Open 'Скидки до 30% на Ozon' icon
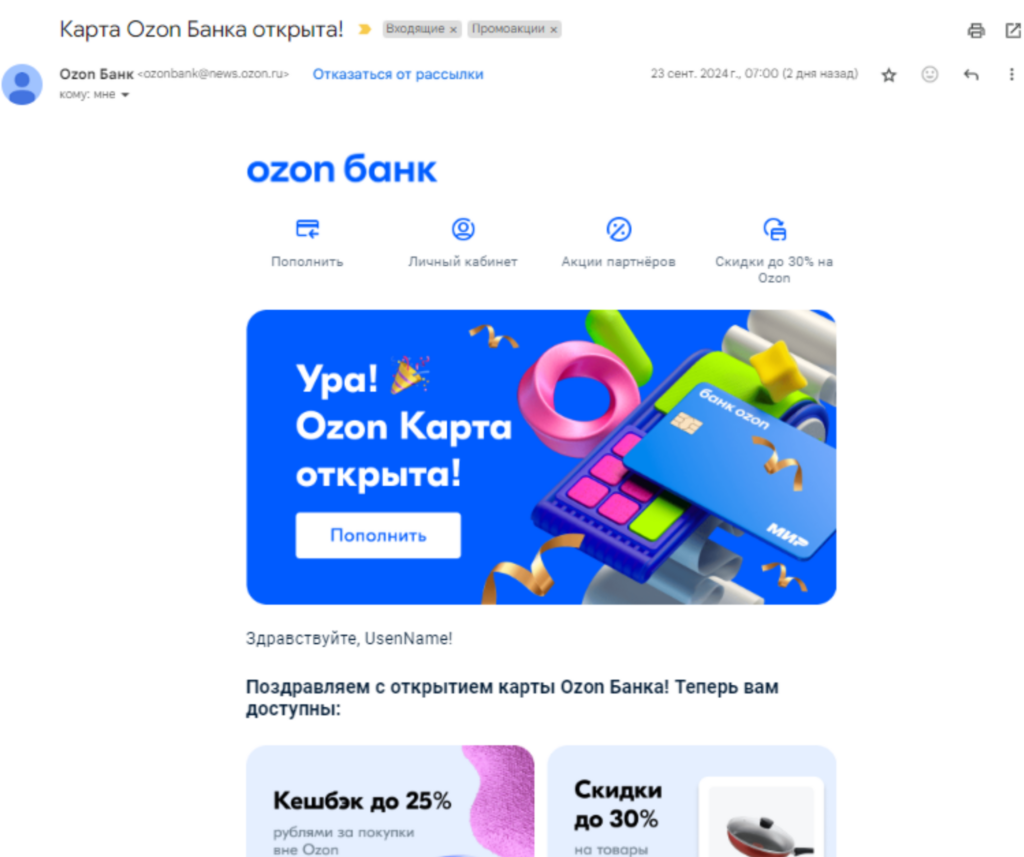The width and height of the screenshot is (1024, 857). 775,229
